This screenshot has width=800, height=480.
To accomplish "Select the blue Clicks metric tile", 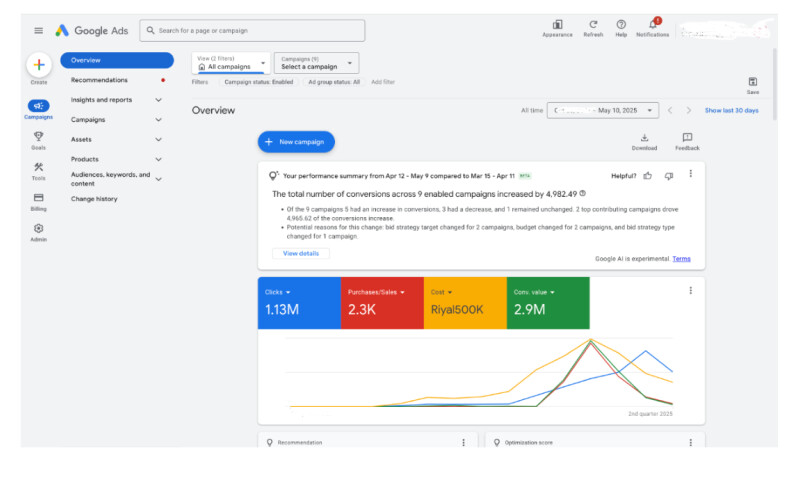I will coord(298,301).
